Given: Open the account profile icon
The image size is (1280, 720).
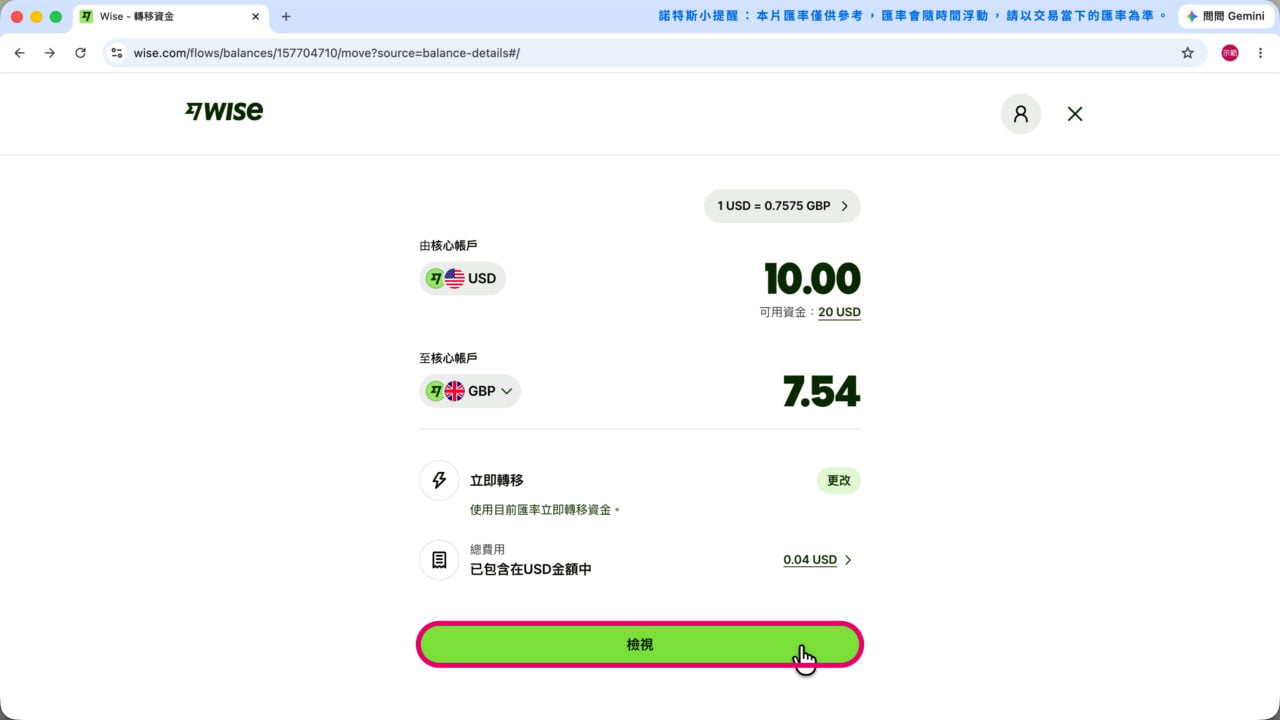Looking at the screenshot, I should tap(1020, 114).
